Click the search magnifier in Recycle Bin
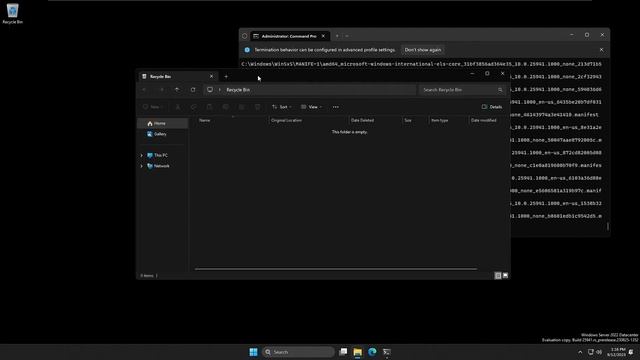 pyautogui.click(x=500, y=90)
